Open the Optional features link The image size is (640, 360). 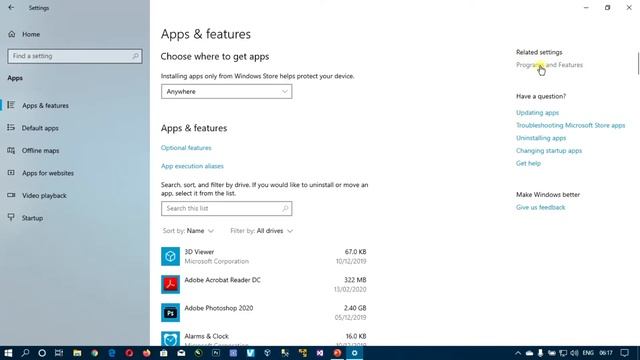pyautogui.click(x=186, y=148)
